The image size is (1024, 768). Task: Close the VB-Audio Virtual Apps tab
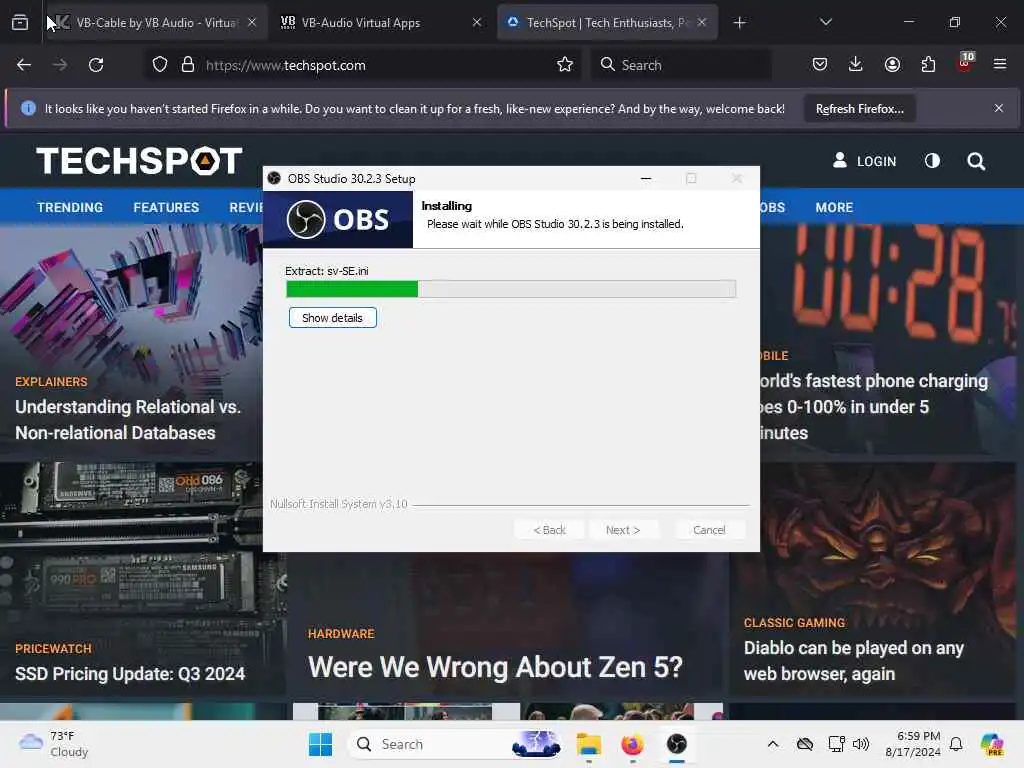[x=477, y=22]
